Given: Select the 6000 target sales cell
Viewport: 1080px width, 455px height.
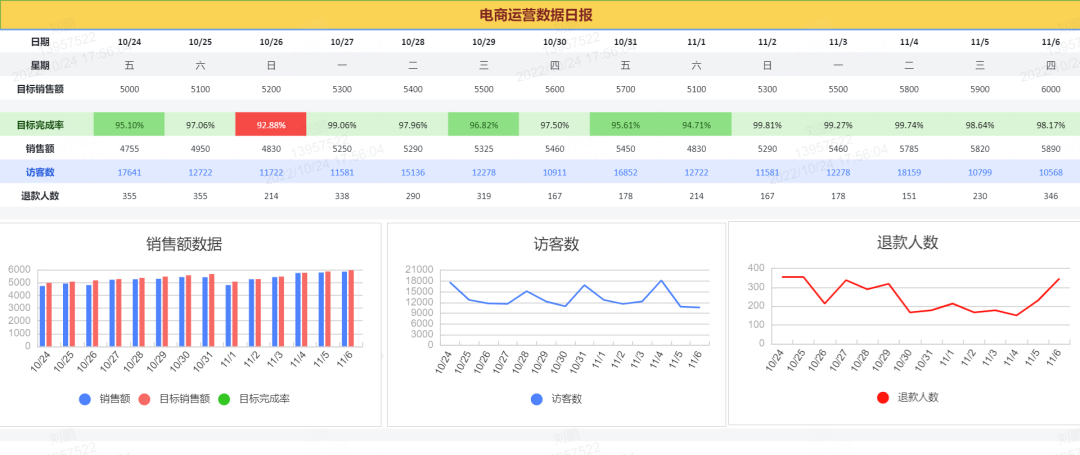Looking at the screenshot, I should pos(1050,89).
